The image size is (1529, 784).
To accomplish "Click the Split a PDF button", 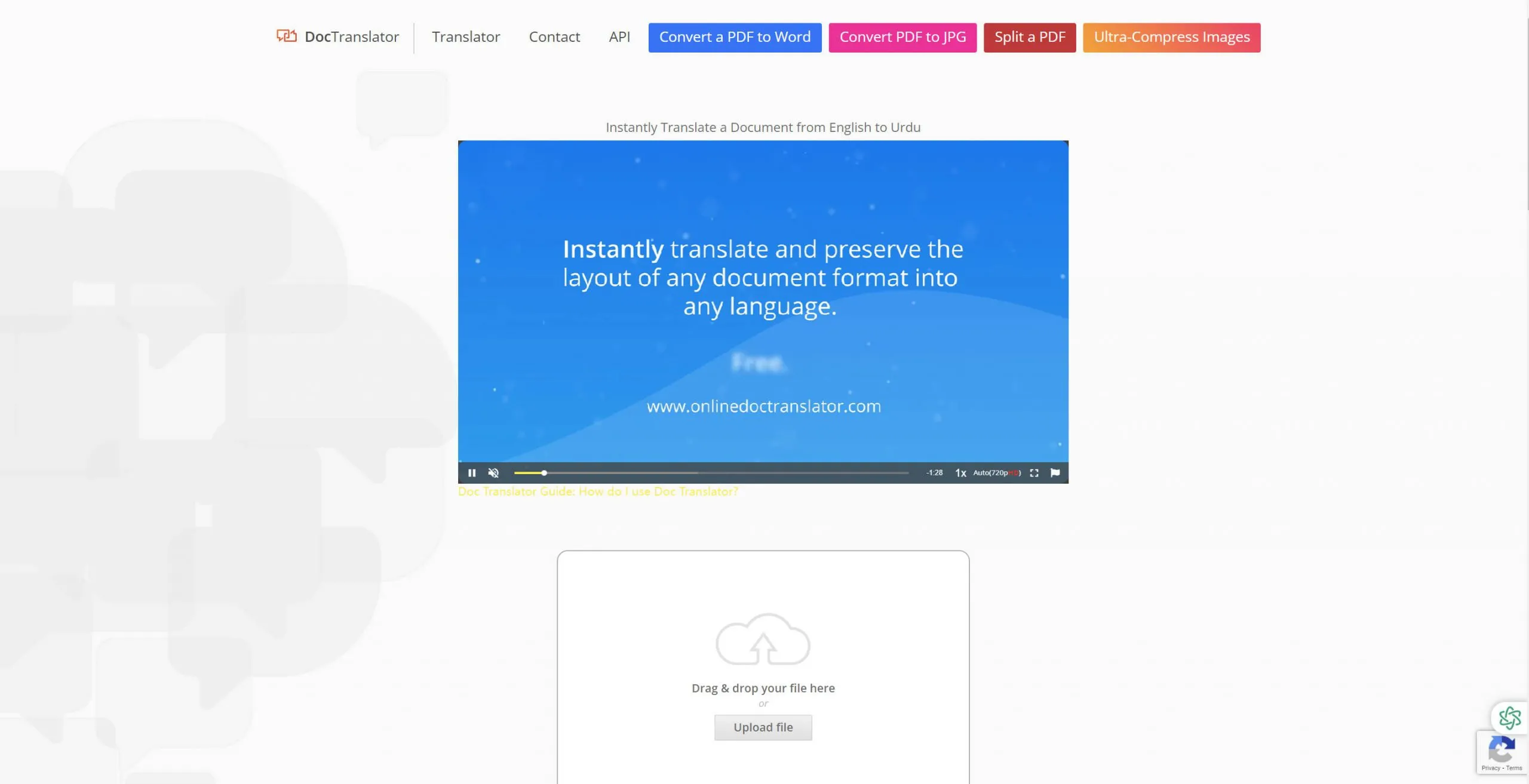I will click(1030, 37).
